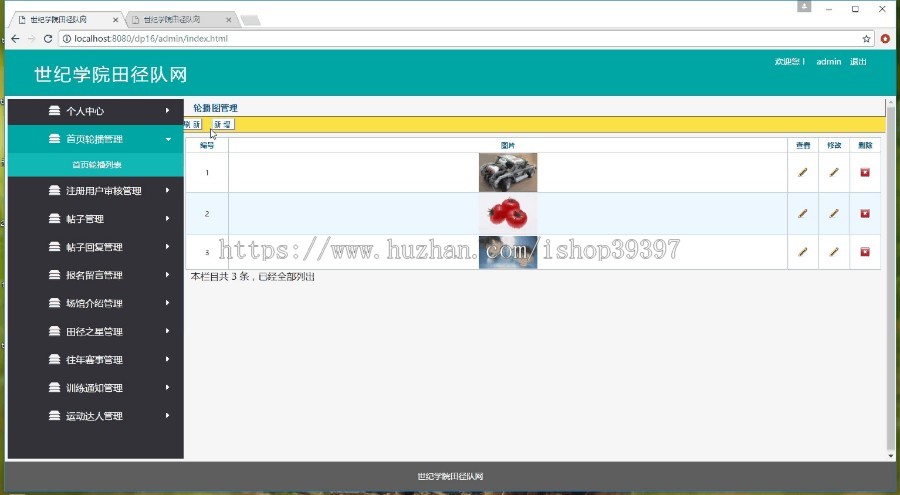Click the tomato thumbnail in row 2
This screenshot has height=495, width=900.
508,214
